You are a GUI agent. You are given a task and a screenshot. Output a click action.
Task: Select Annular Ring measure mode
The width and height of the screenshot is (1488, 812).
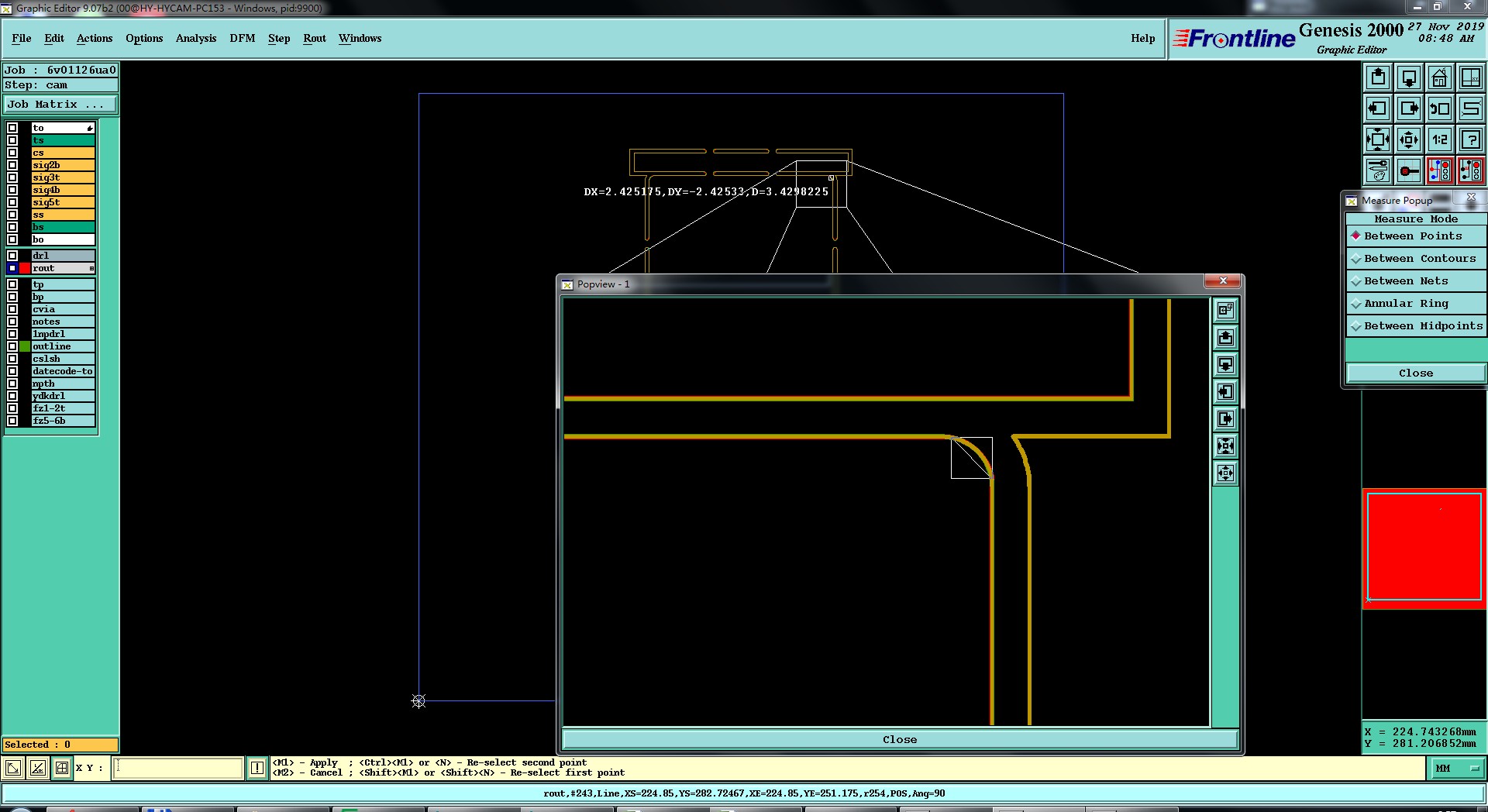click(x=1416, y=303)
